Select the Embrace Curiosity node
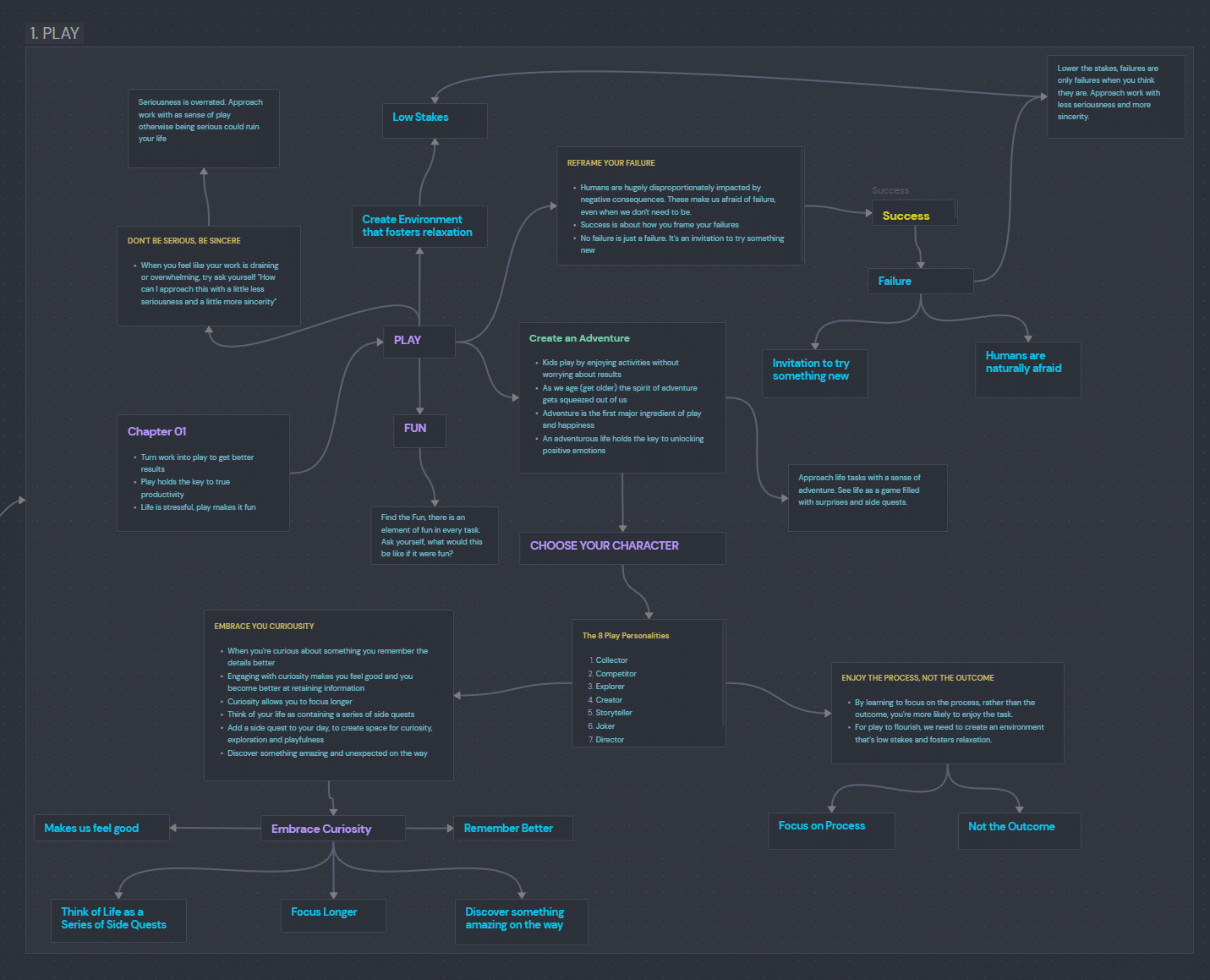Screen dimensions: 1210x980 (x=333, y=829)
